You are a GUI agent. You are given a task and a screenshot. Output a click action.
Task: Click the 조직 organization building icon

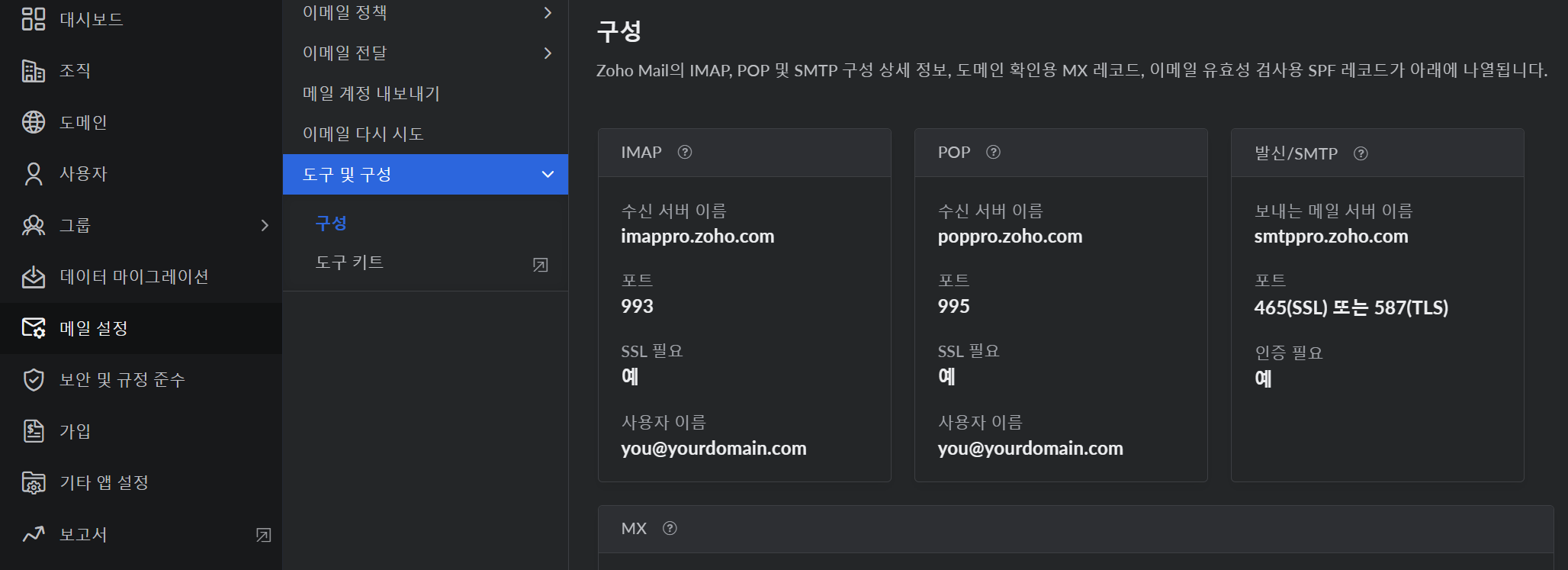coord(34,71)
